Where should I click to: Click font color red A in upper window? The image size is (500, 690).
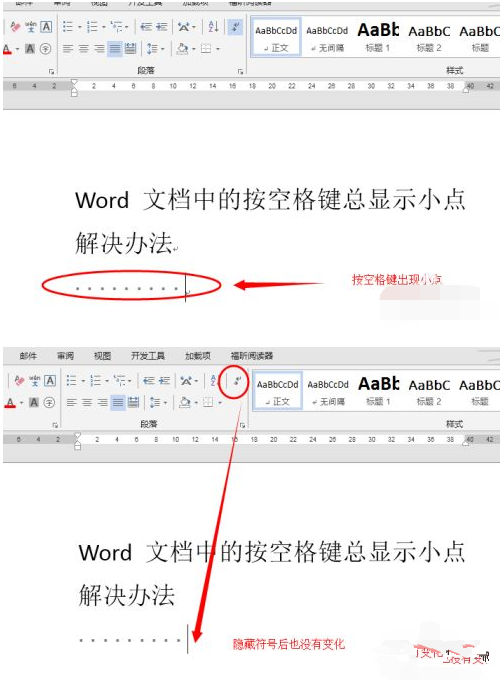coord(7,49)
